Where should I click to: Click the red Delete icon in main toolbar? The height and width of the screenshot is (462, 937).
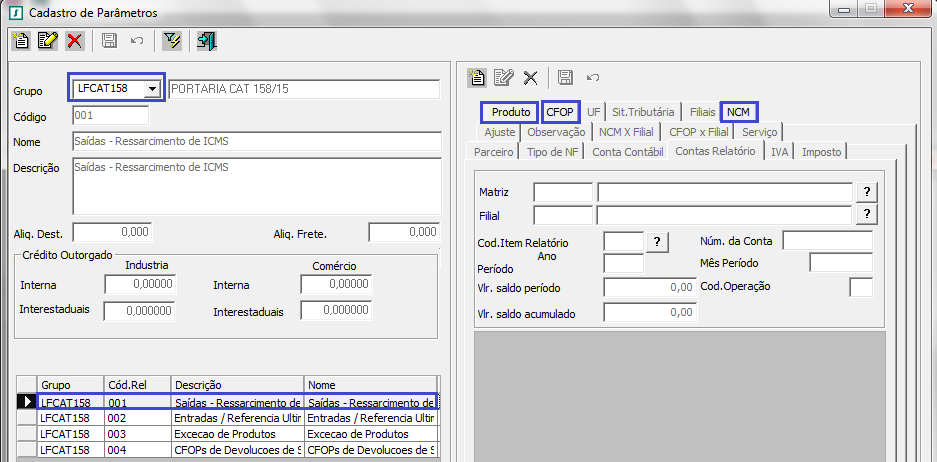[75, 41]
